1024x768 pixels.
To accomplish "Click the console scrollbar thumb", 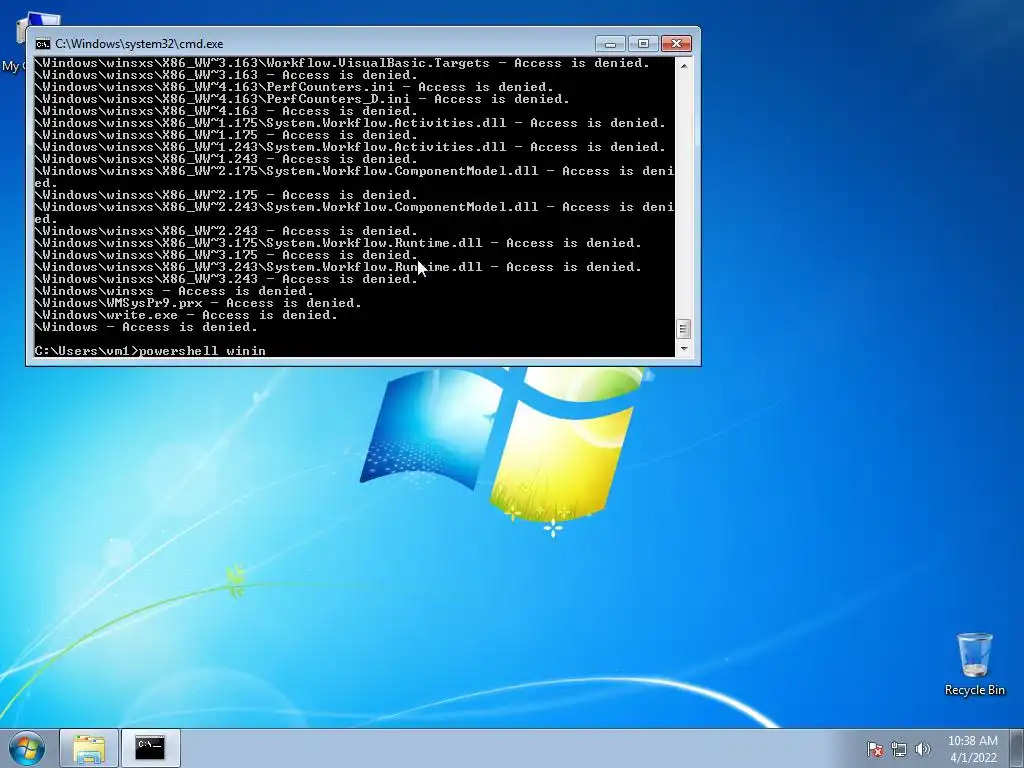I will [683, 328].
